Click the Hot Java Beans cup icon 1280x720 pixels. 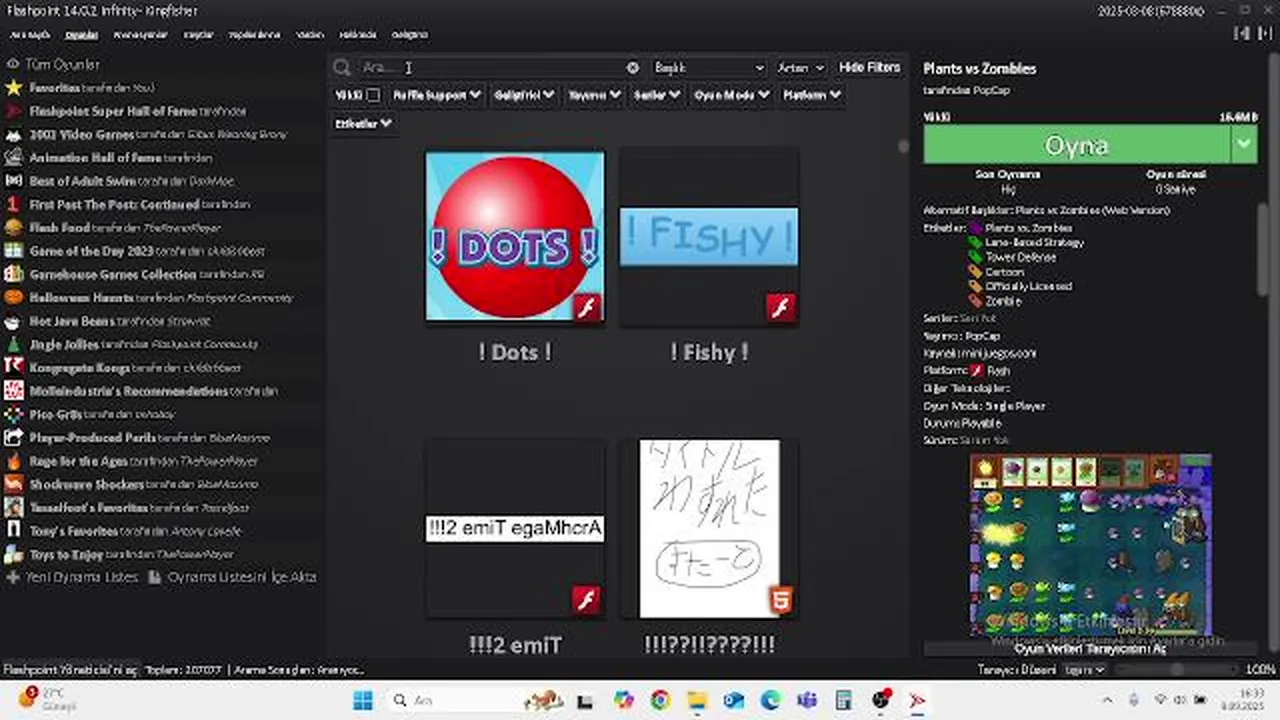coord(13,321)
